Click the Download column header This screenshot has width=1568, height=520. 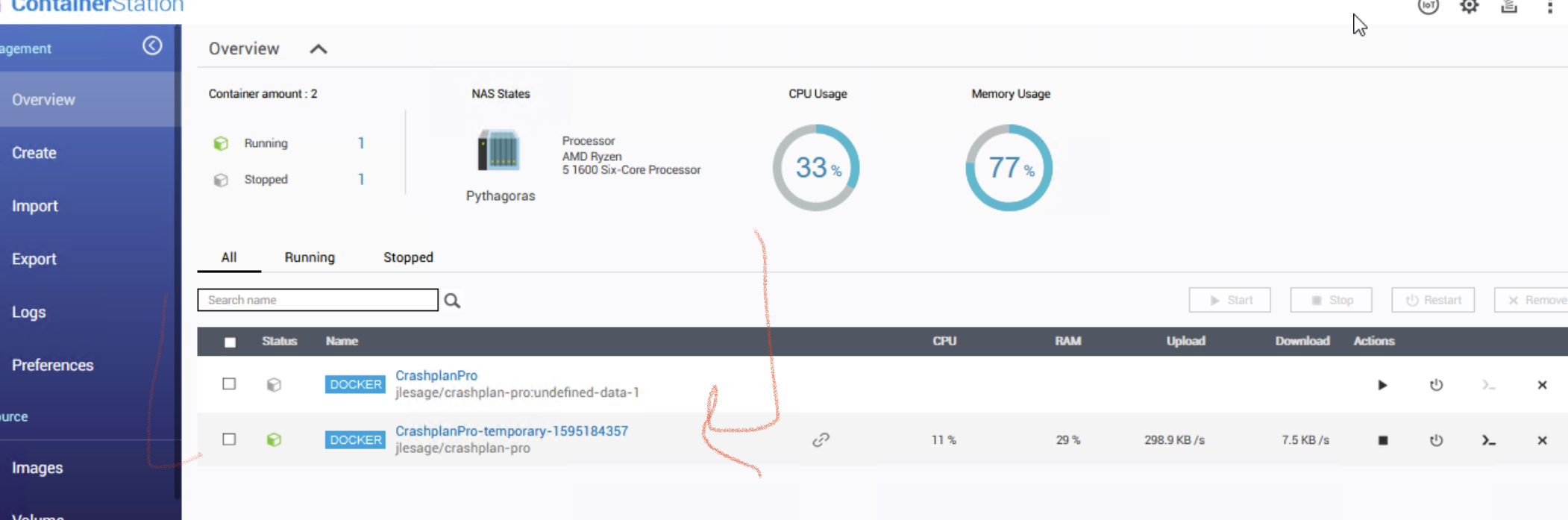click(1302, 341)
